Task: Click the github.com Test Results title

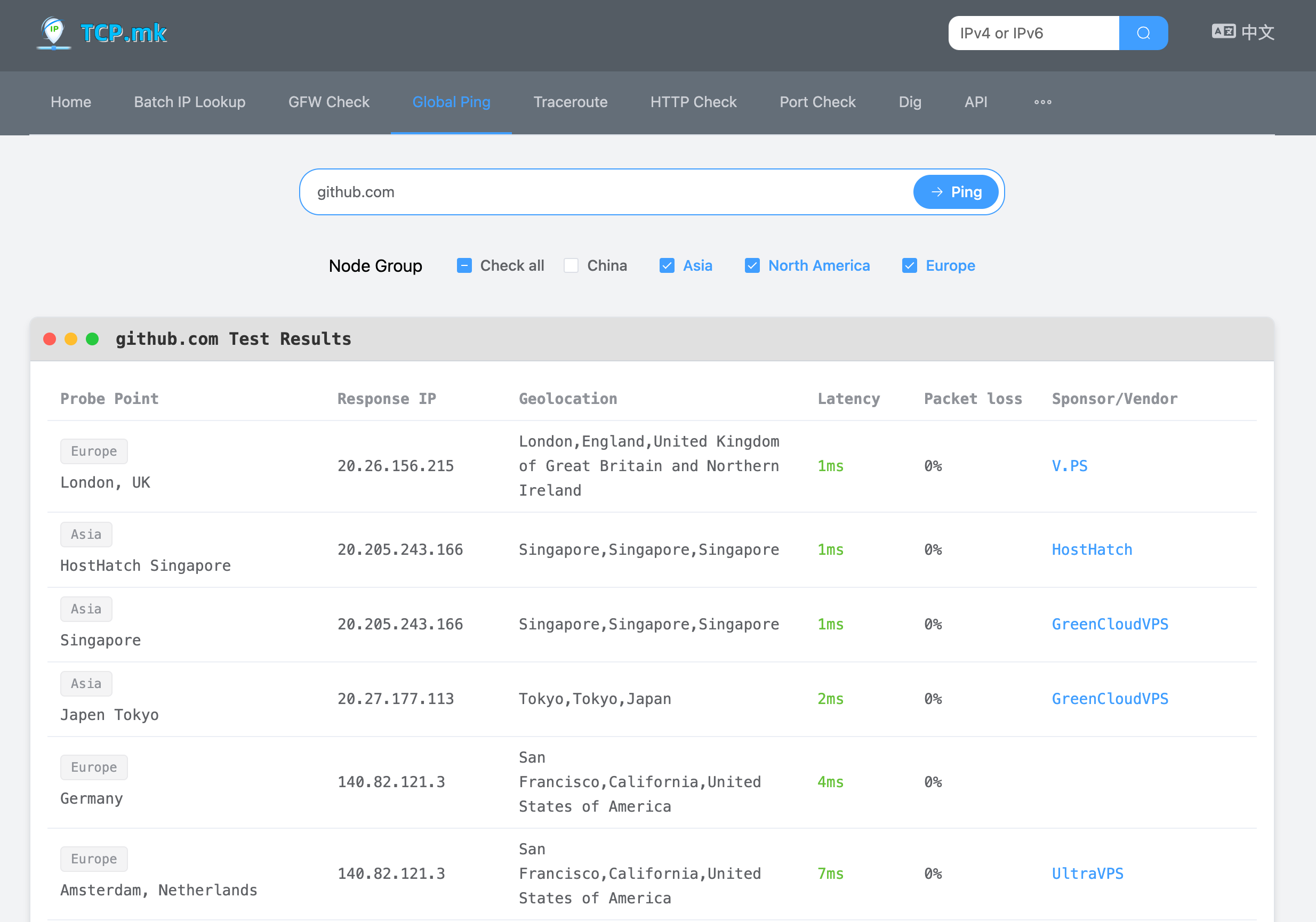Action: [x=233, y=338]
